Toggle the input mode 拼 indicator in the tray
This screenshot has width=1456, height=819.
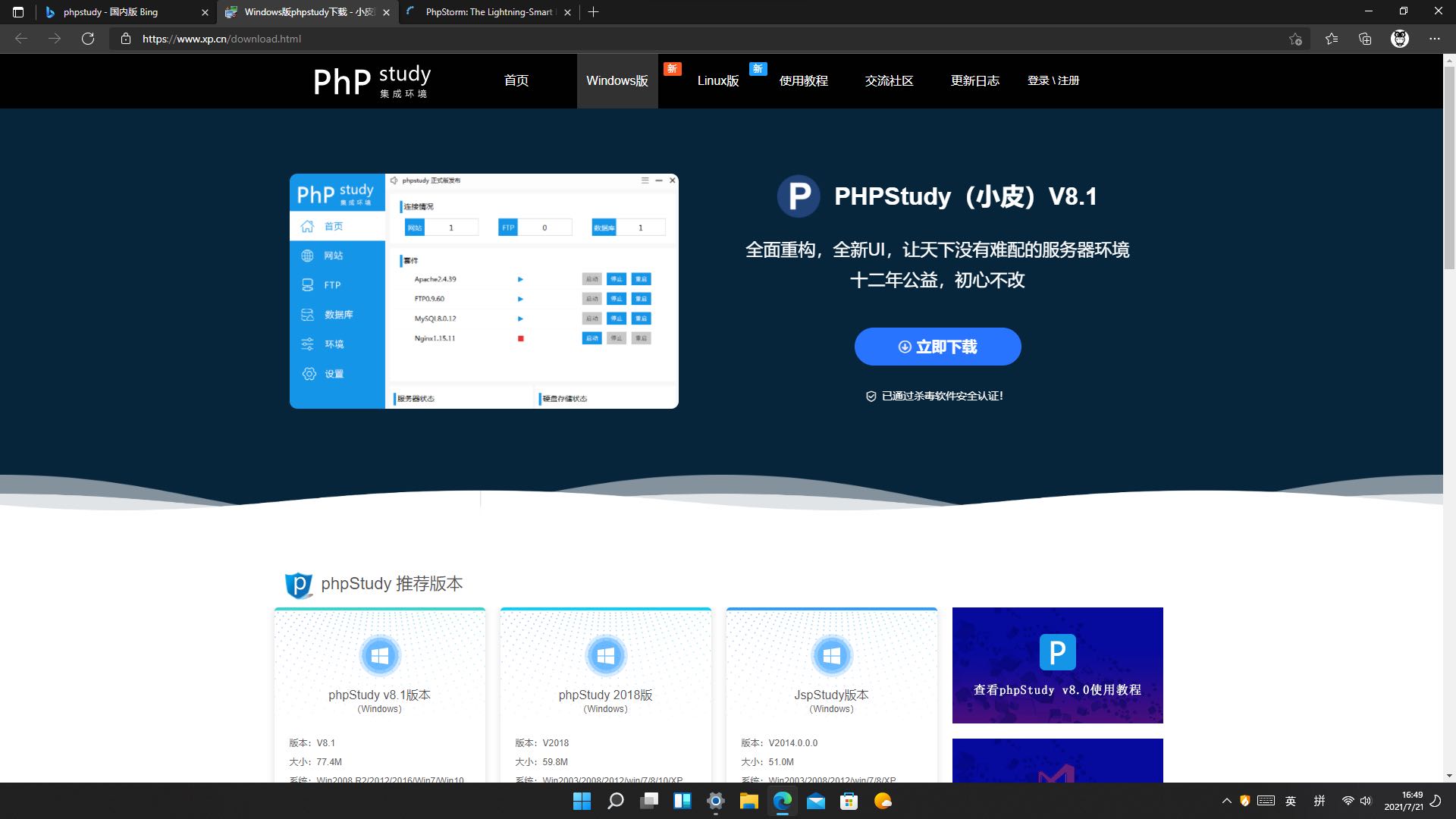(x=1319, y=801)
